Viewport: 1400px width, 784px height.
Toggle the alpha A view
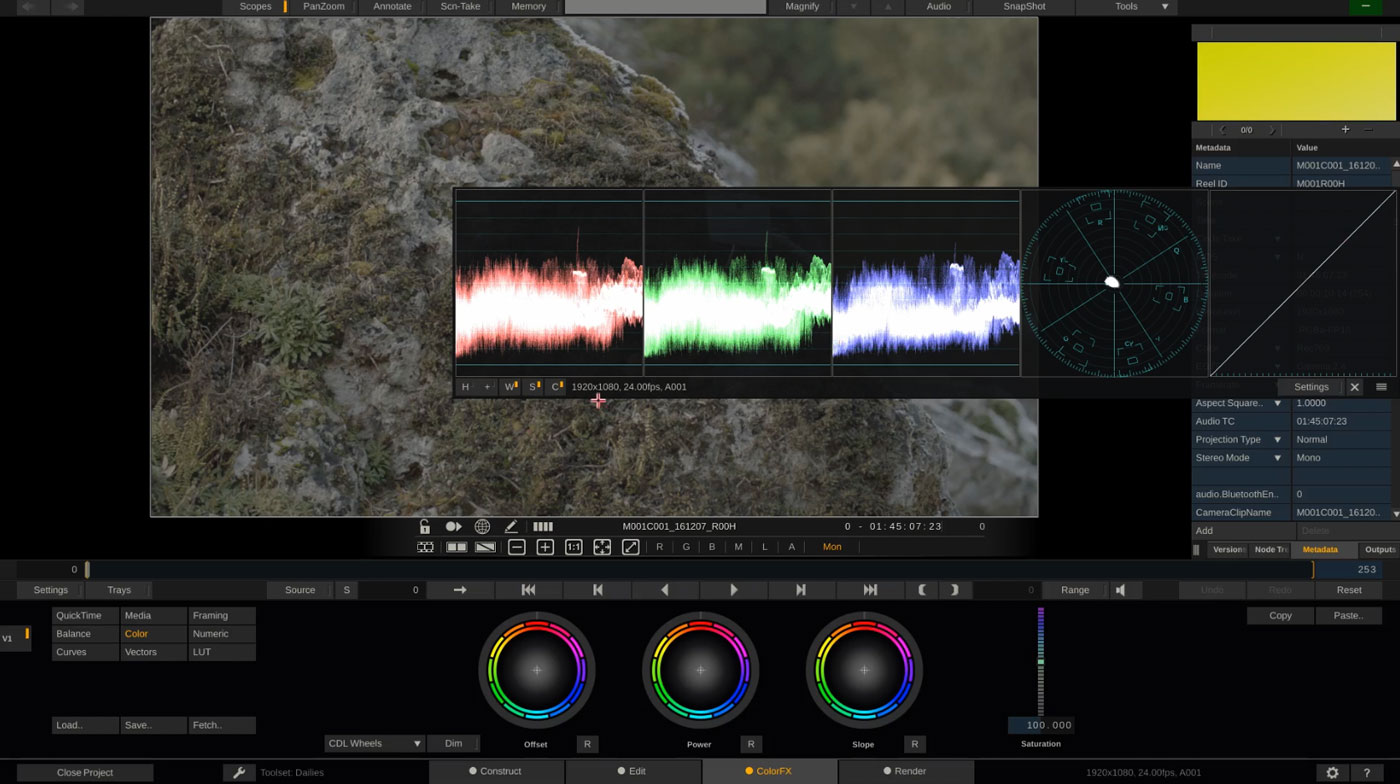click(x=791, y=547)
